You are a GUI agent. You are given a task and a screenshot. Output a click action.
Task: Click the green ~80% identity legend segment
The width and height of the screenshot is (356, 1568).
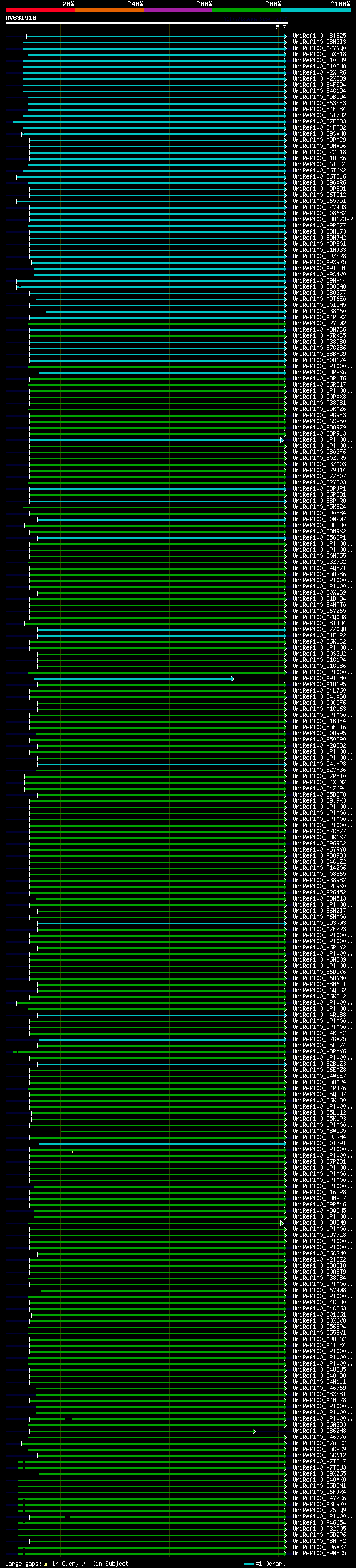pos(247,10)
